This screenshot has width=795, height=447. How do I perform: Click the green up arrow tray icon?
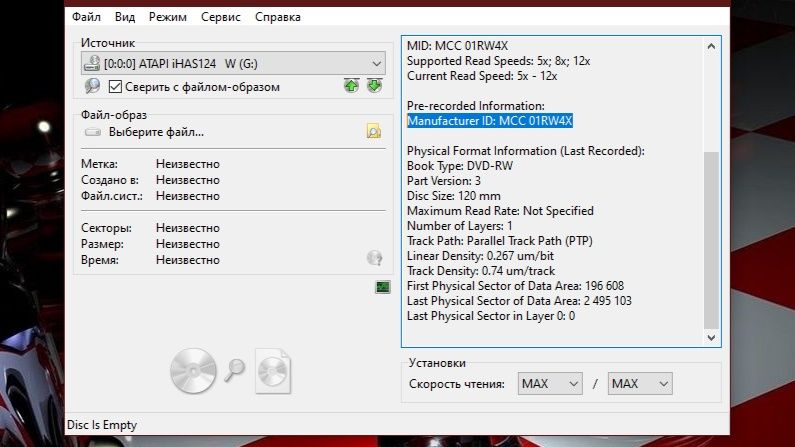coord(351,86)
